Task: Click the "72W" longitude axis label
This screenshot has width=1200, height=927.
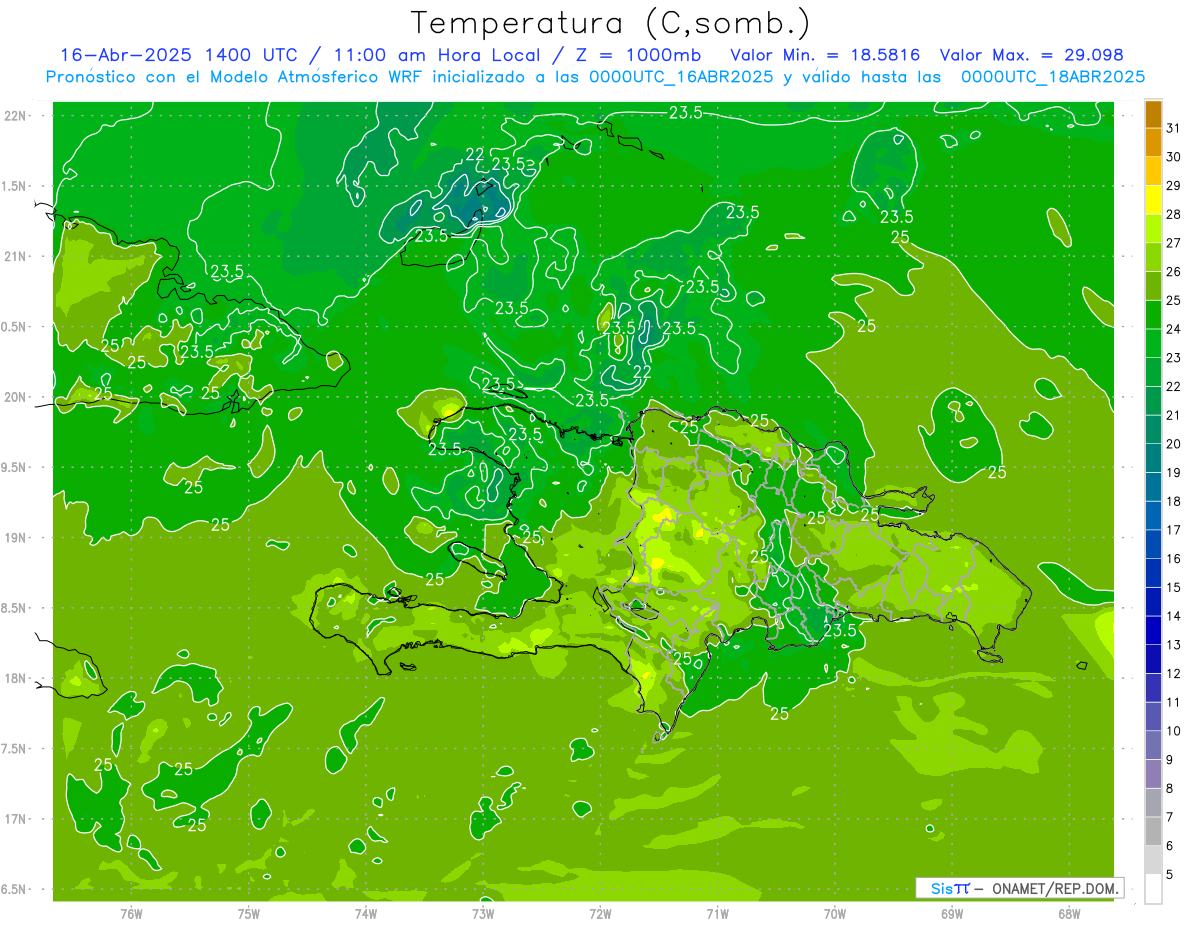Action: [x=600, y=913]
